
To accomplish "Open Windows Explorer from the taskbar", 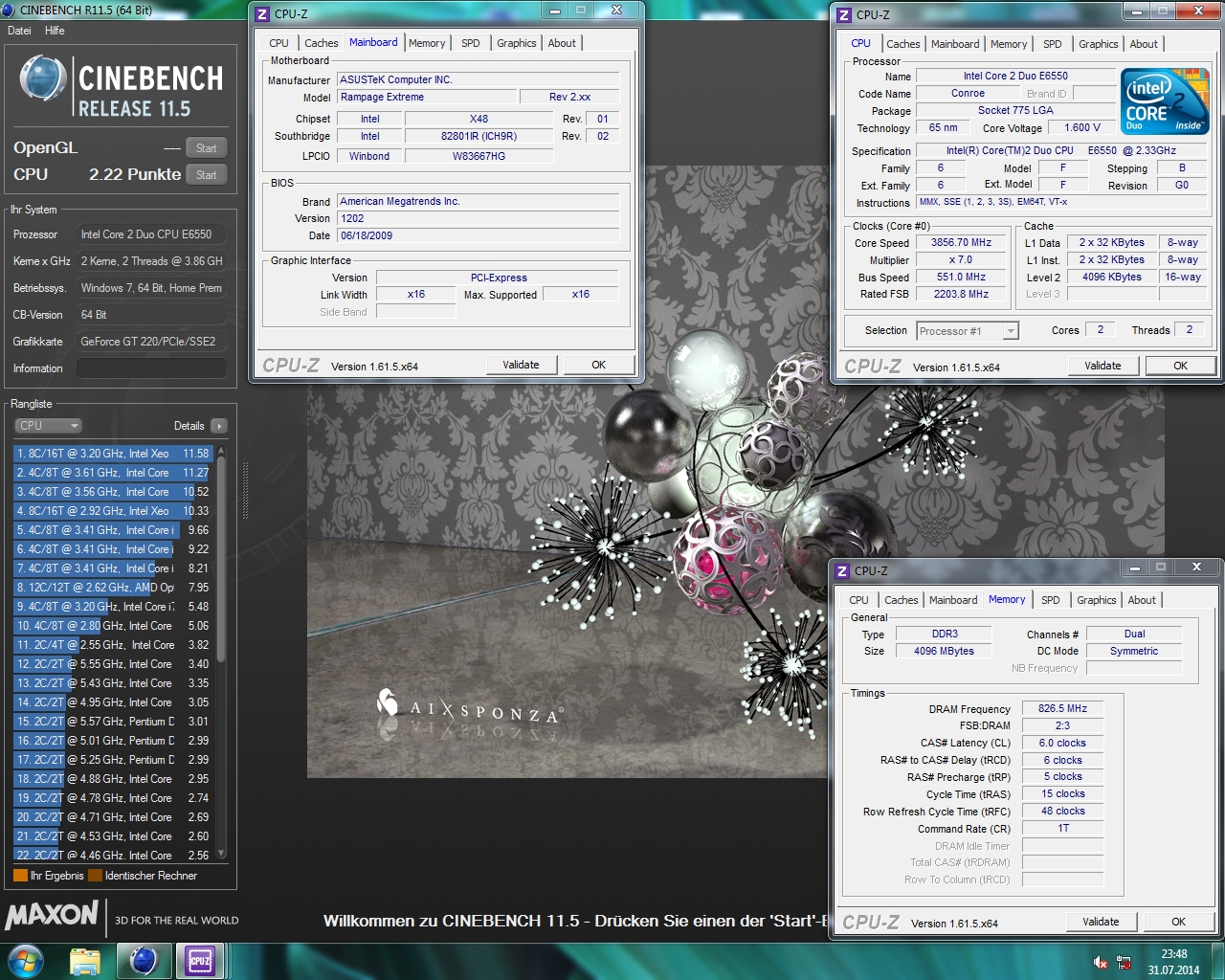I will point(85,960).
